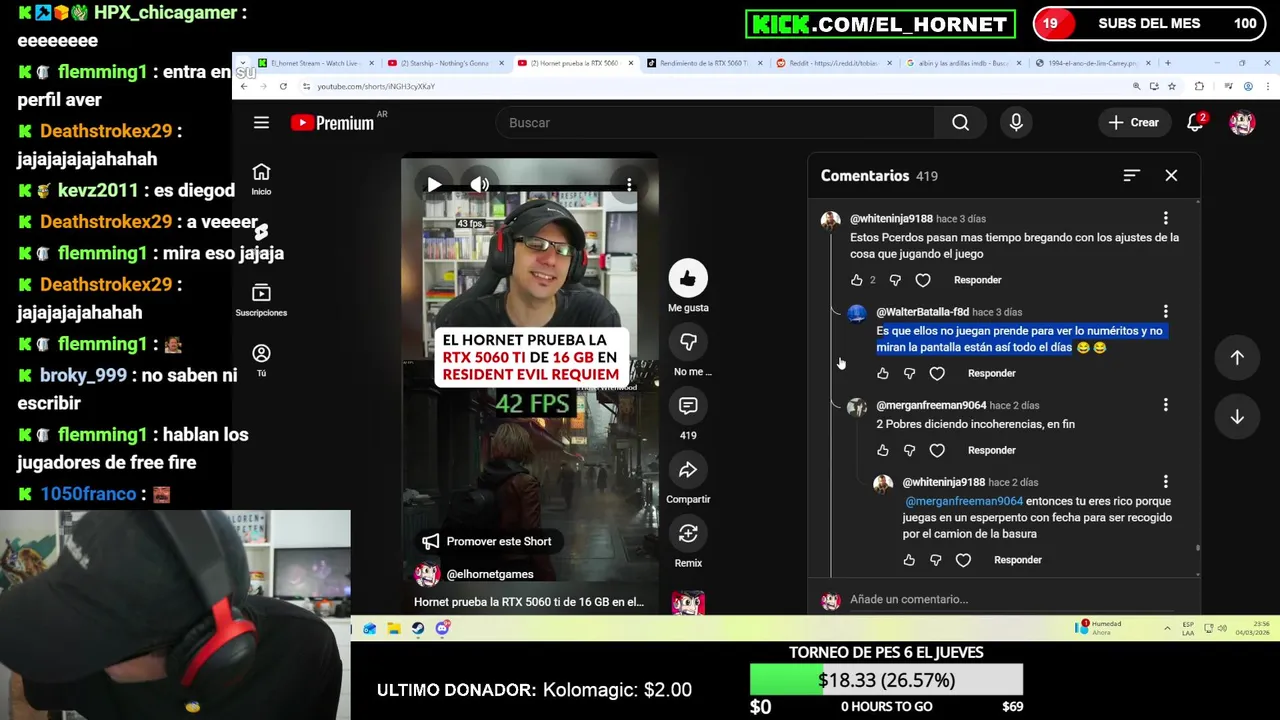This screenshot has width=1280, height=720.
Task: Open the account avatar menu
Action: pyautogui.click(x=1242, y=122)
